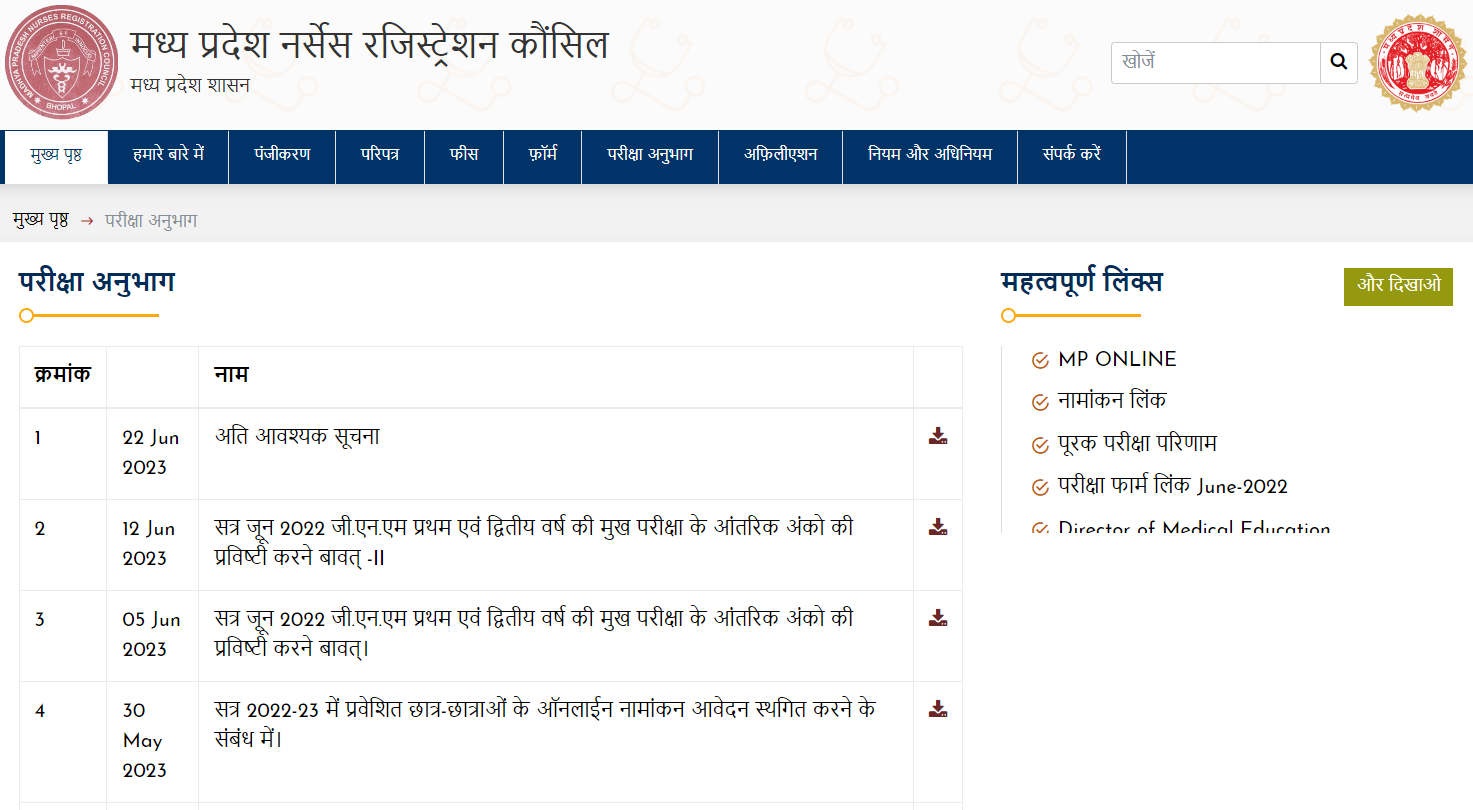Open the नियम और अधिनियम menu
Viewport: 1473px width, 810px height.
(x=930, y=155)
